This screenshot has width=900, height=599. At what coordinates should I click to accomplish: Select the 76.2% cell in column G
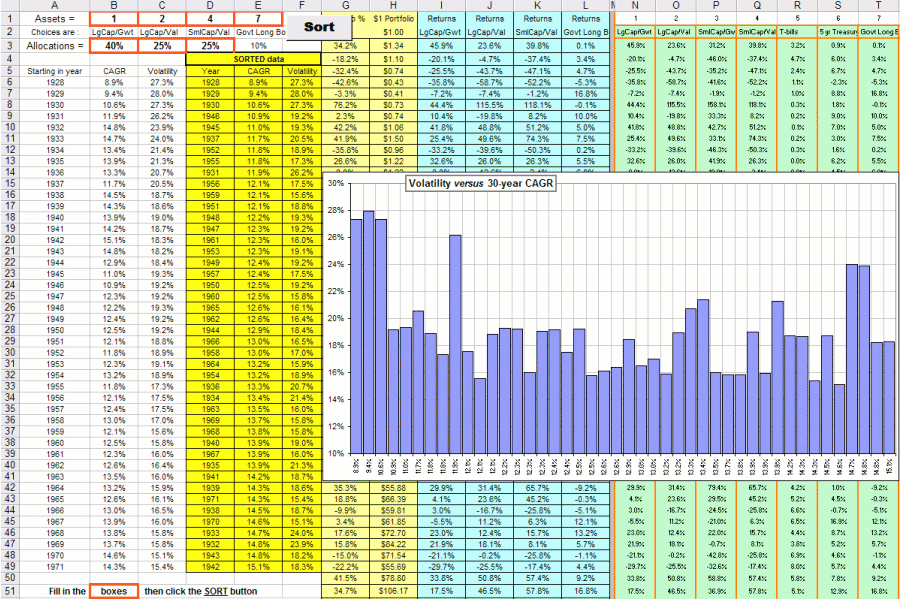point(346,105)
